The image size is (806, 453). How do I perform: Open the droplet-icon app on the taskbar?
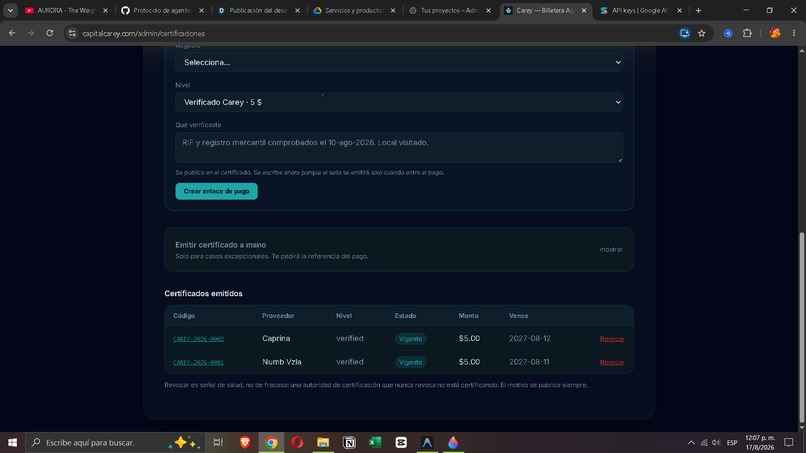pos(453,442)
